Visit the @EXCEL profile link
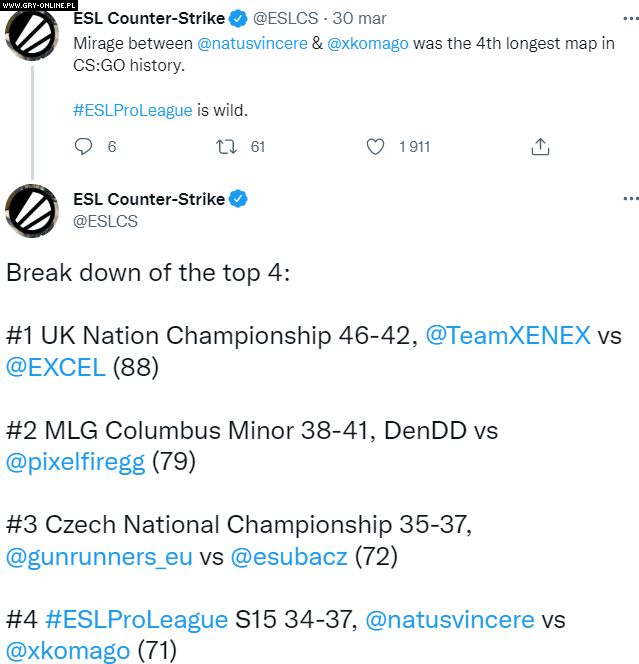This screenshot has height=664, width=639. pyautogui.click(x=56, y=367)
